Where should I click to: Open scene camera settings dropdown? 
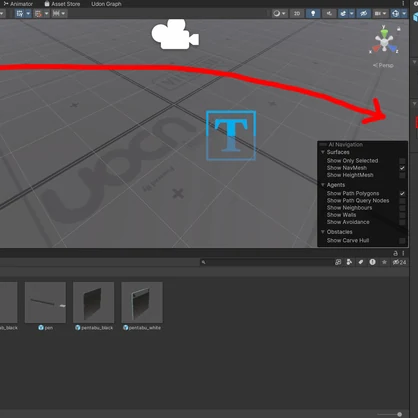385,14
